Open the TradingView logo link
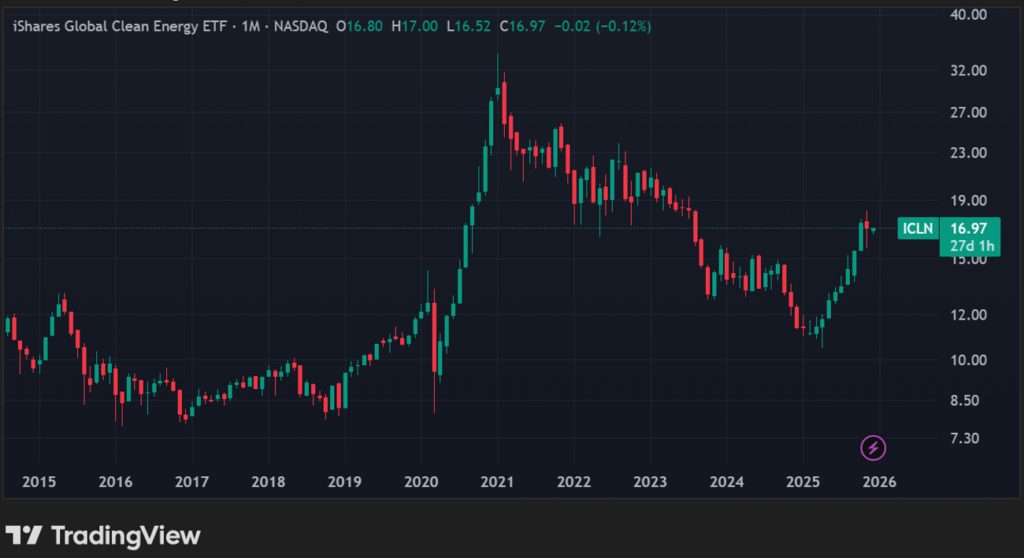This screenshot has height=558, width=1024. tap(103, 536)
